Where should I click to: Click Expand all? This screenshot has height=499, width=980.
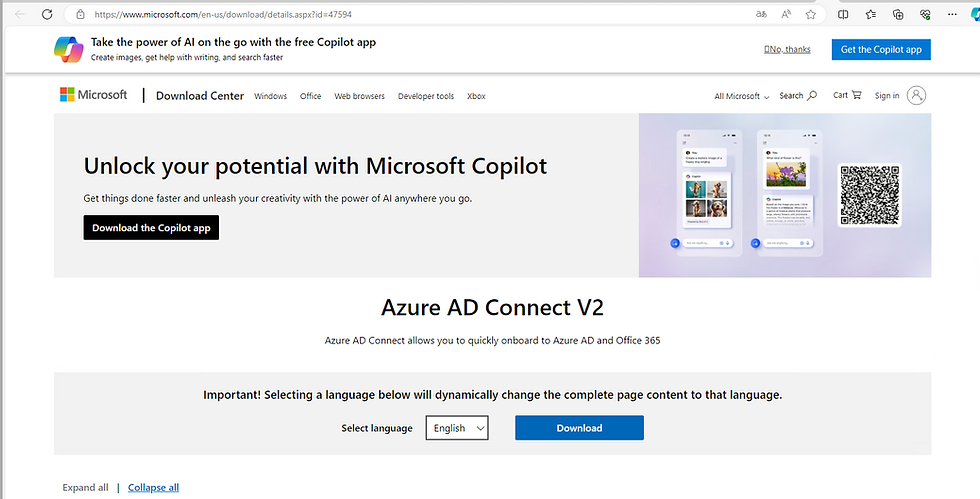tap(86, 488)
